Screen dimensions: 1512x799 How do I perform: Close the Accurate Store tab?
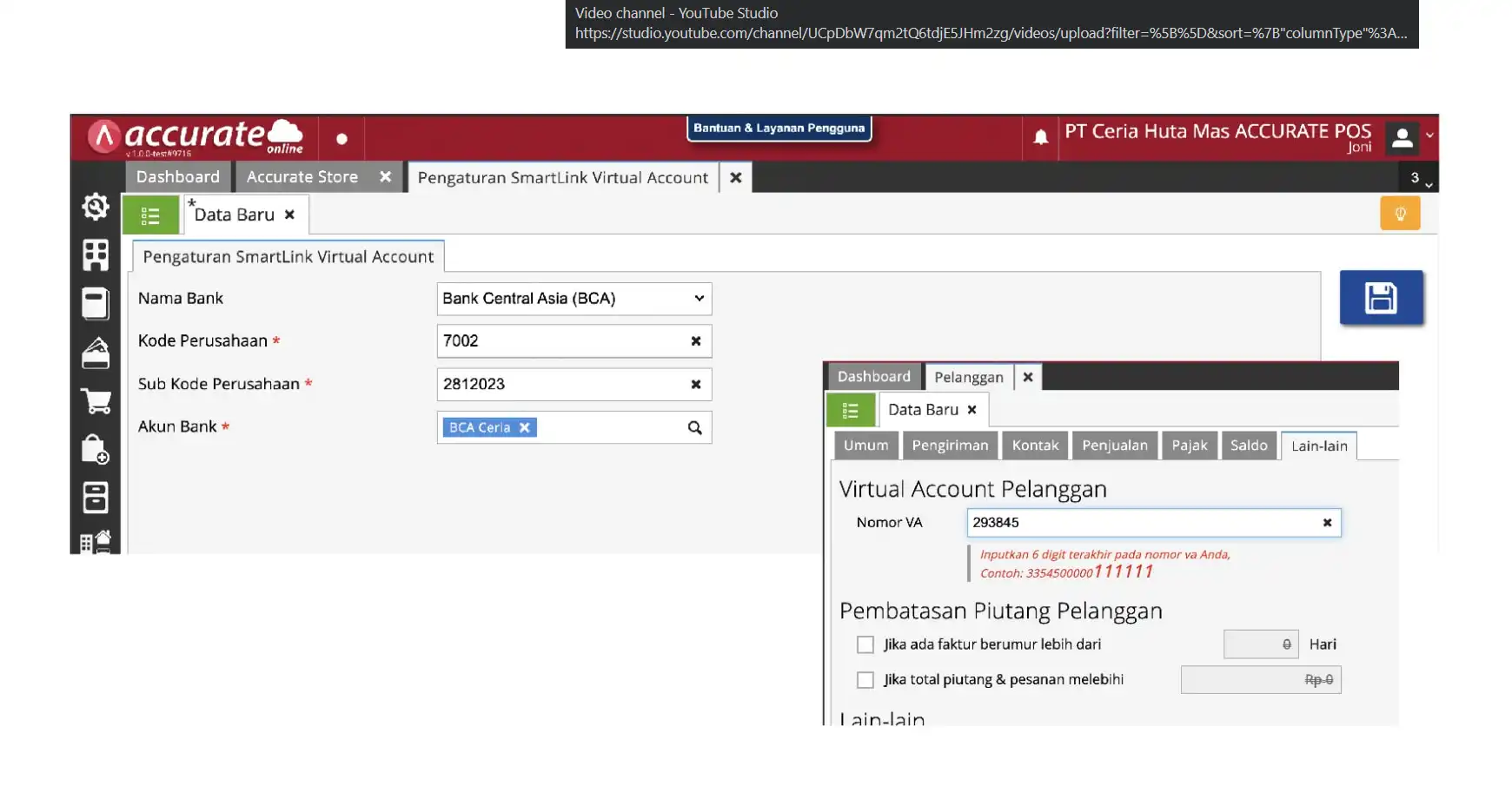coord(385,177)
